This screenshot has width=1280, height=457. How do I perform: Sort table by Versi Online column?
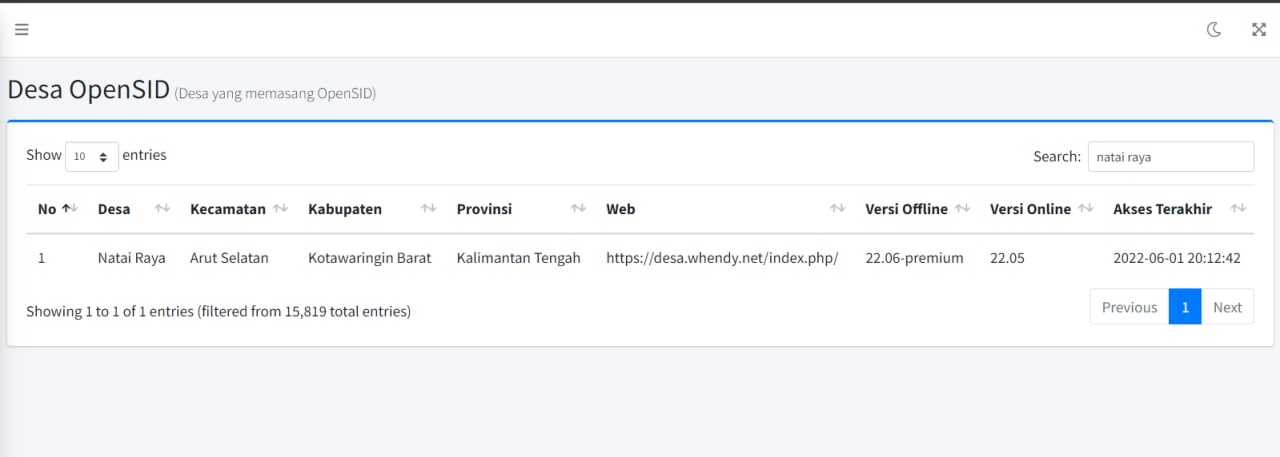pyautogui.click(x=1039, y=209)
